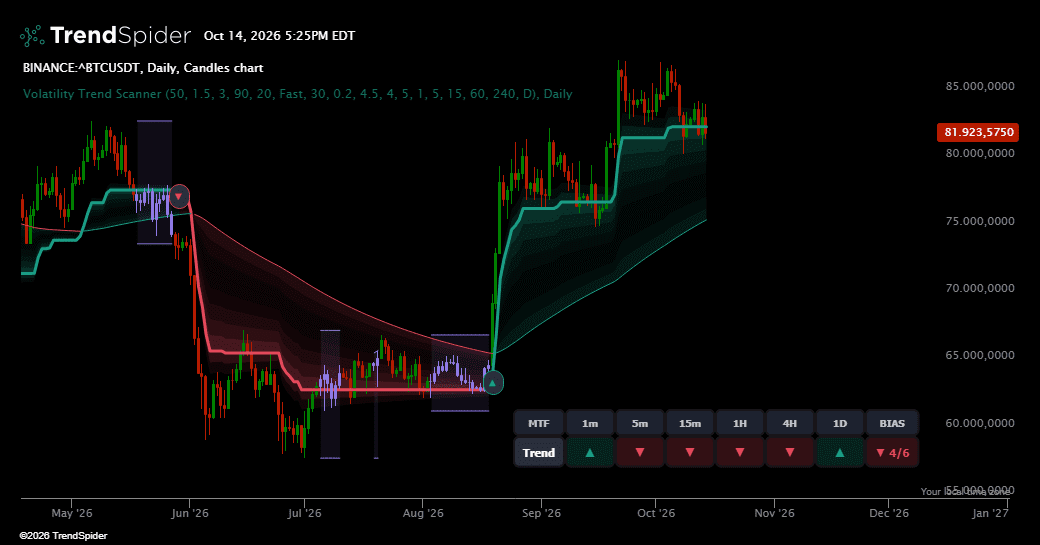Click the 65.000,0000 price axis label
This screenshot has width=1040, height=545.
(980, 355)
